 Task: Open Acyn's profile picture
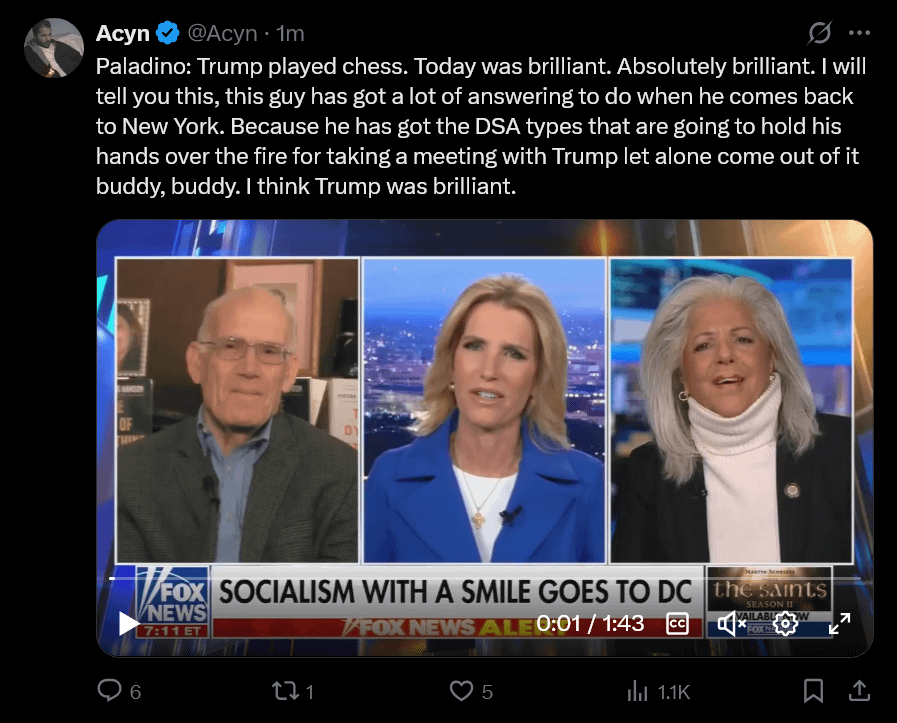[54, 48]
